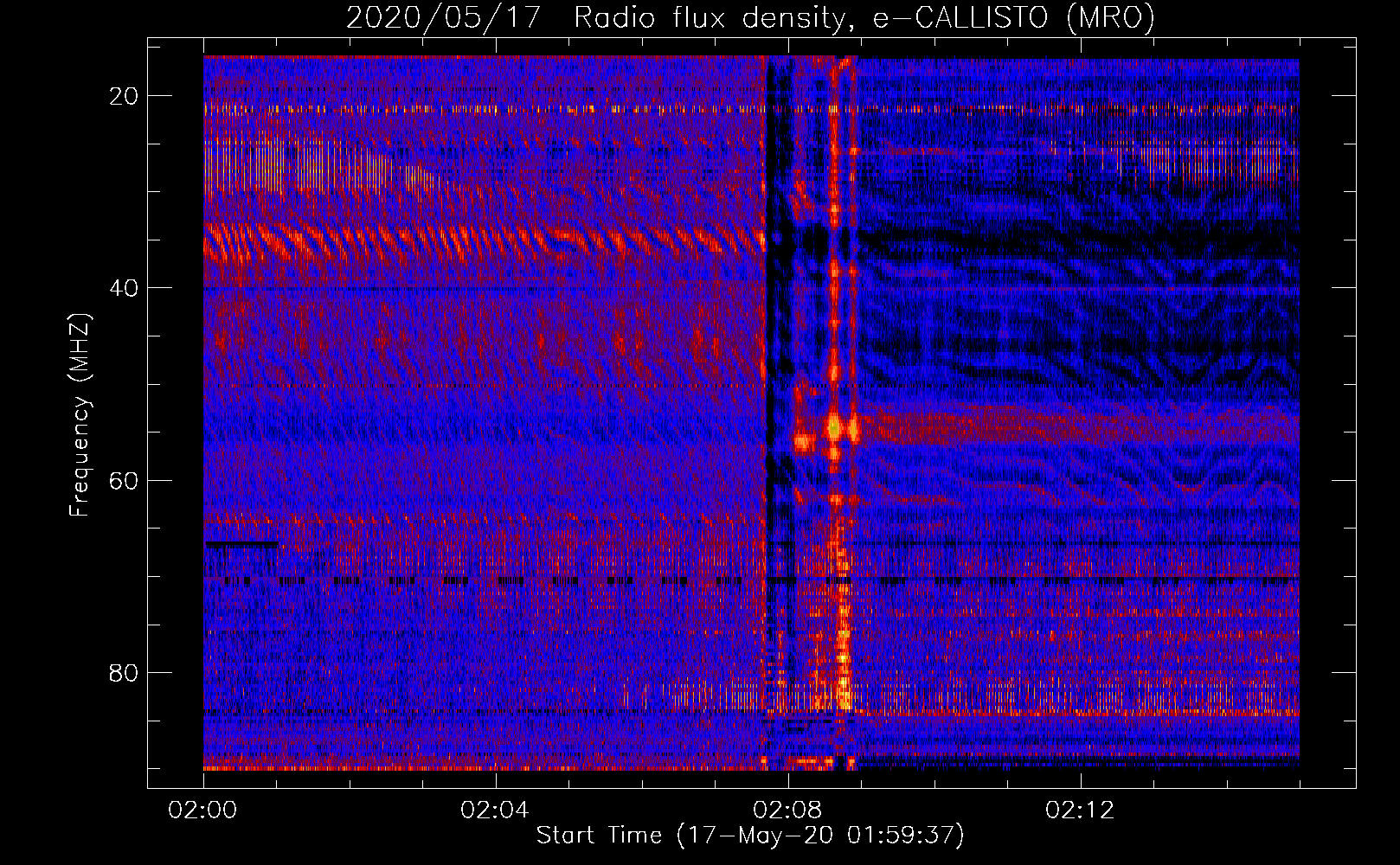1400x865 pixels.
Task: Click the bright burst near 55 MHz at 02:08
Action: click(833, 427)
